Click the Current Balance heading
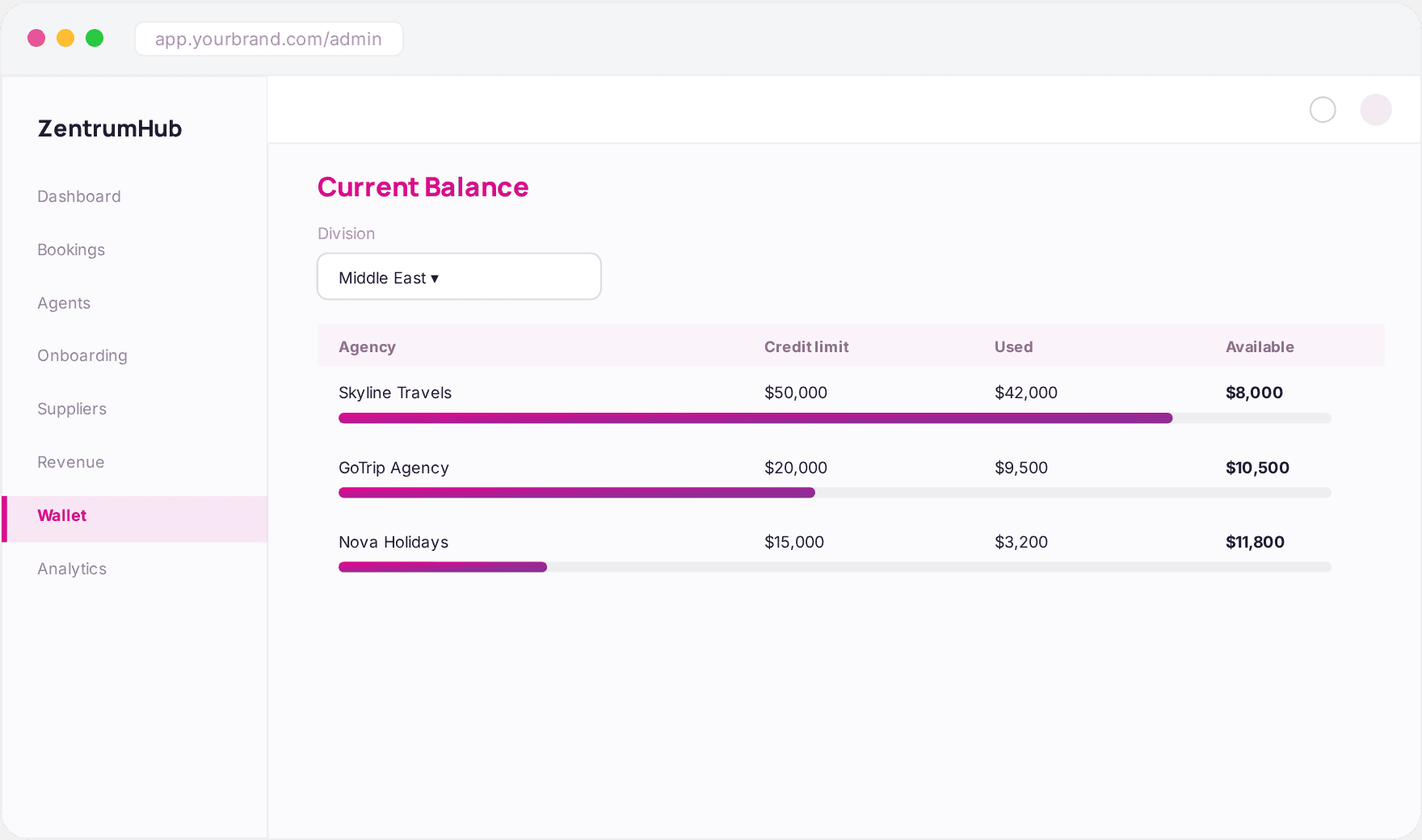Screen dimensions: 1422x840 (x=423, y=187)
